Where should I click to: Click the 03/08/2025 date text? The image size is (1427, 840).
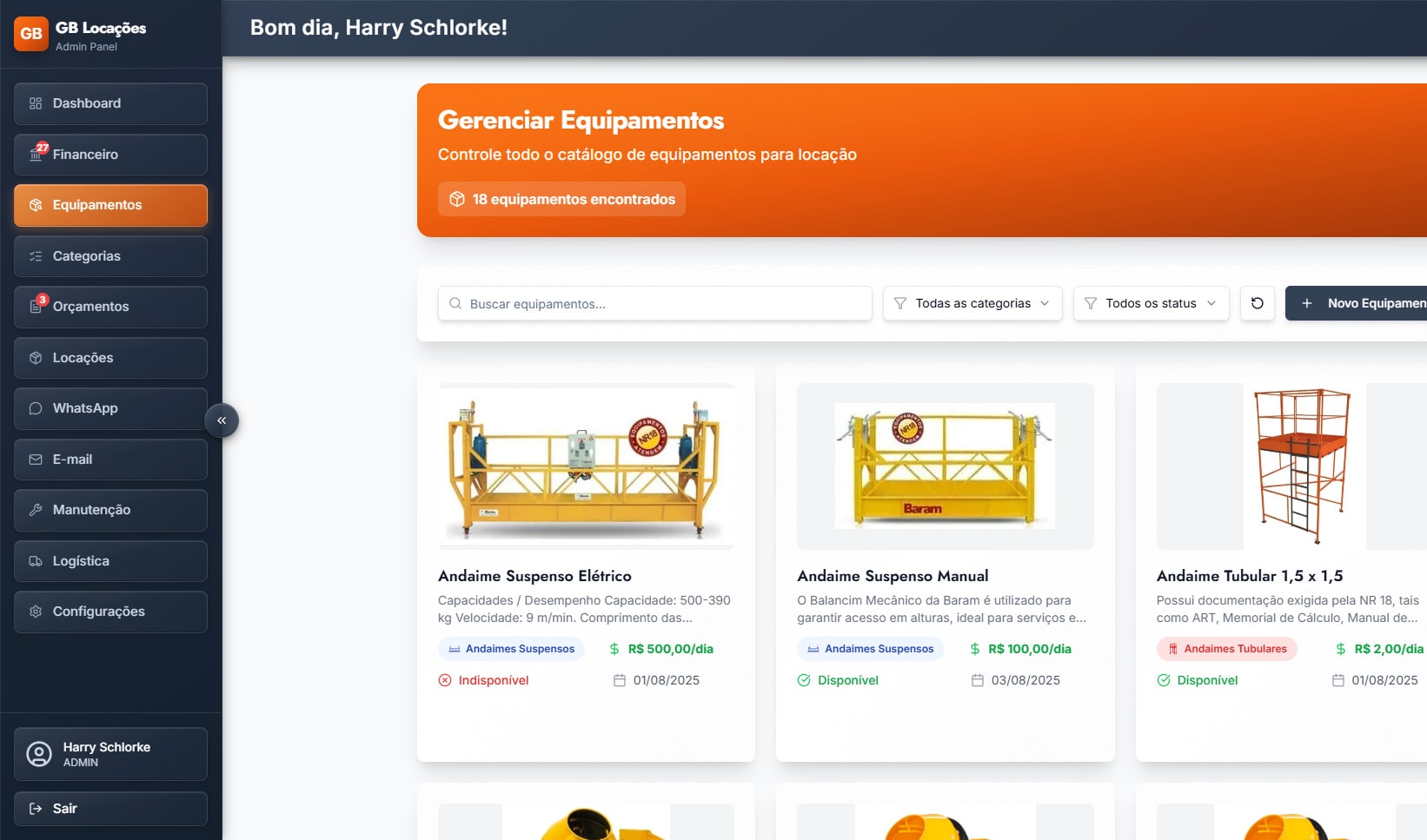coord(1025,680)
